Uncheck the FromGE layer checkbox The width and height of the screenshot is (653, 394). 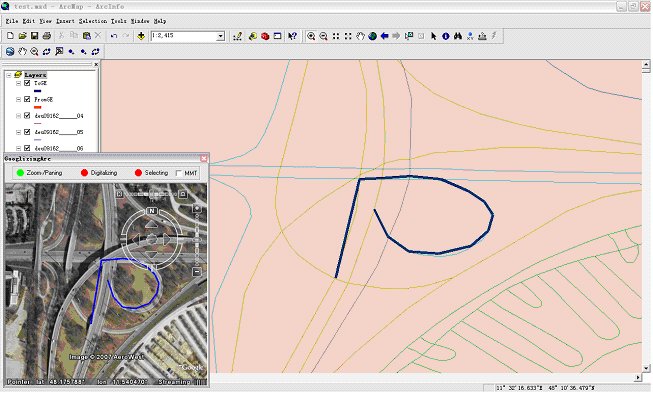(x=27, y=99)
